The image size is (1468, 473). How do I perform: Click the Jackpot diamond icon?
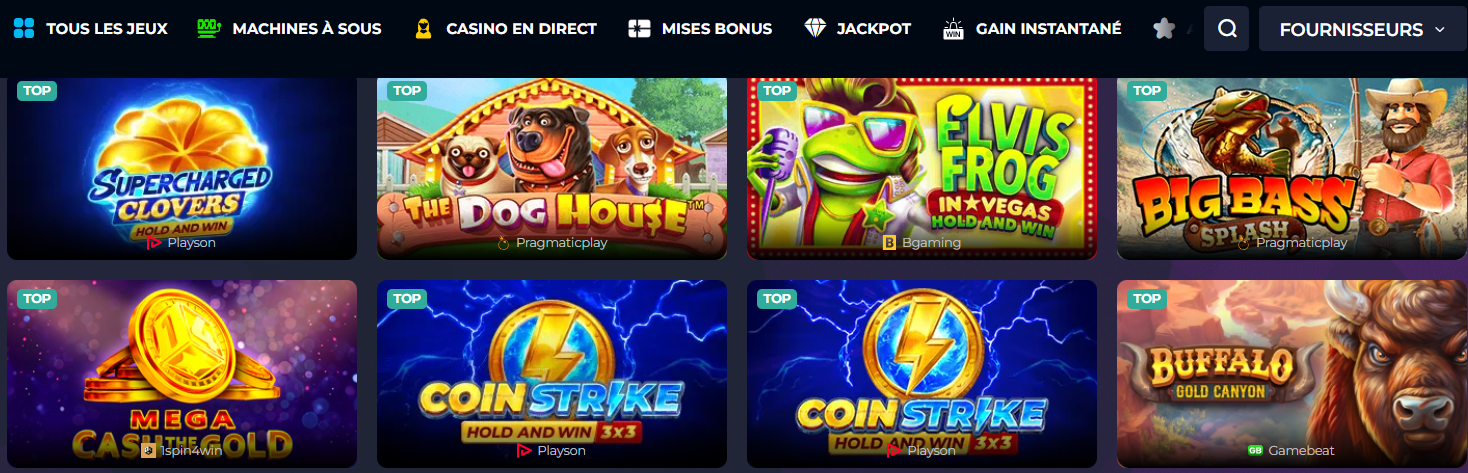click(815, 28)
